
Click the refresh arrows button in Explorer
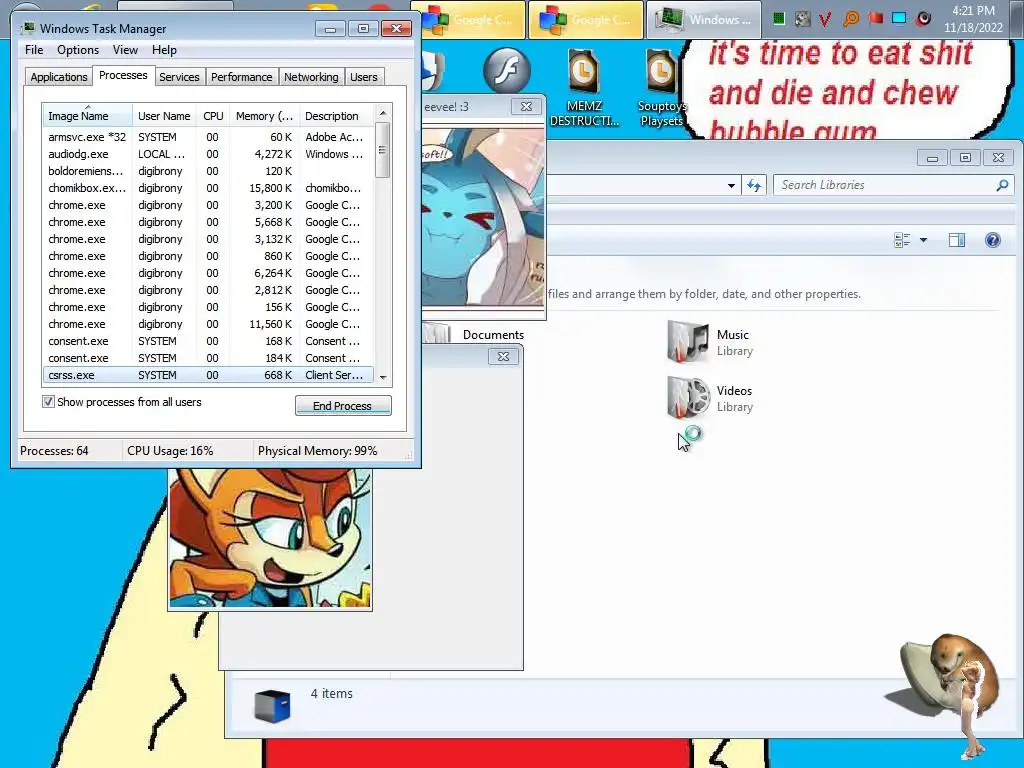coord(754,185)
